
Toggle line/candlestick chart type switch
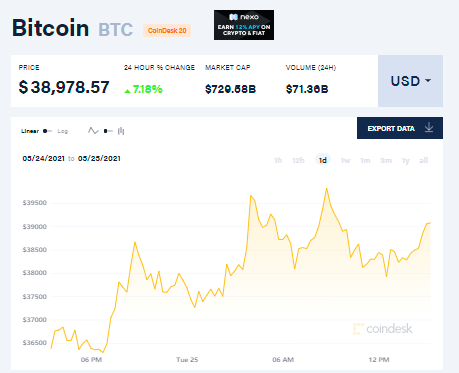click(x=108, y=131)
